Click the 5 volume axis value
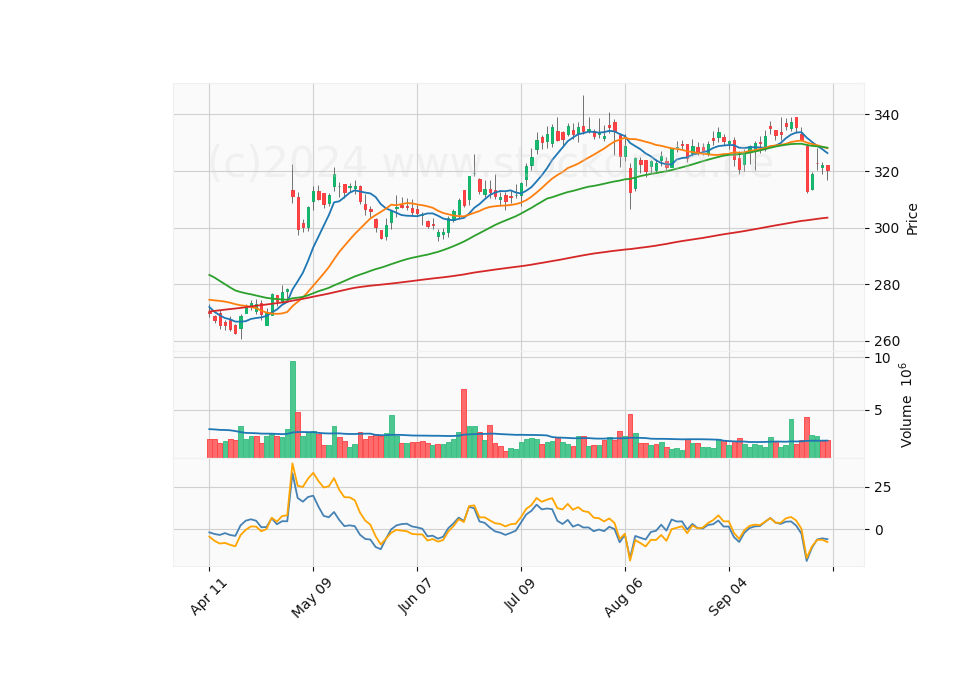This screenshot has height=690, width=960. (879, 410)
